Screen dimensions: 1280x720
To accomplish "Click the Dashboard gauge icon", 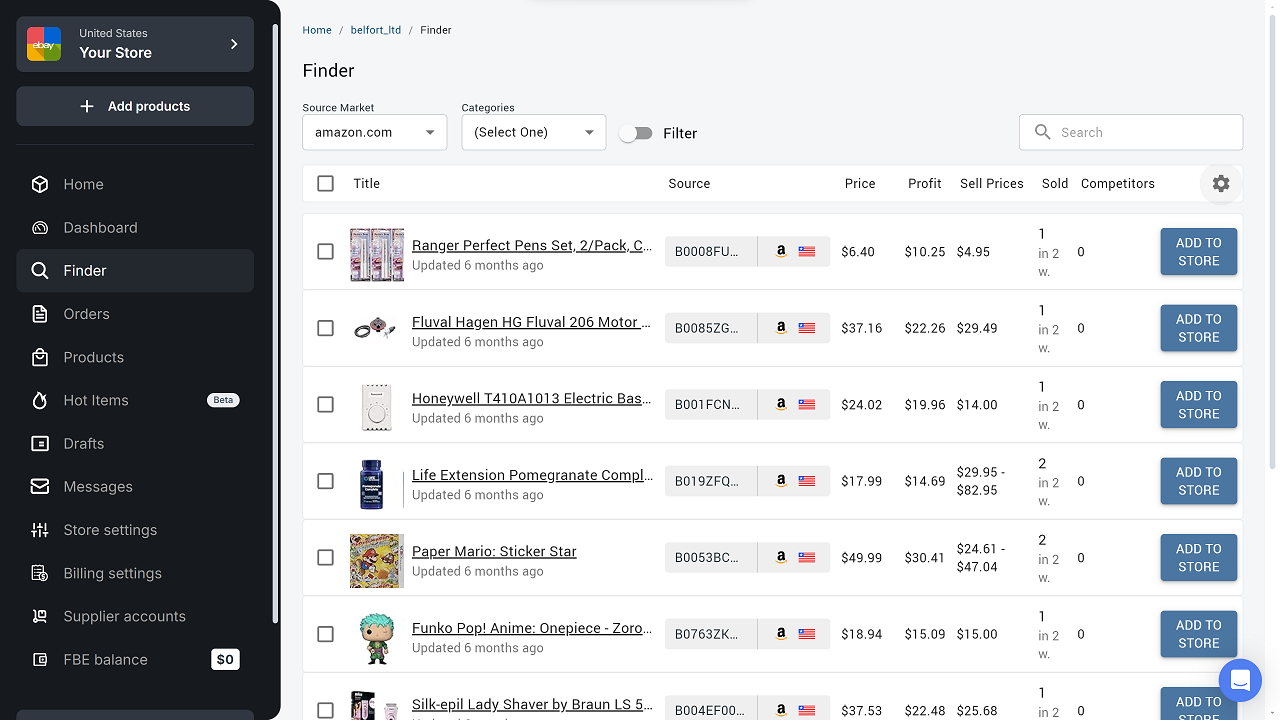I will point(40,228).
